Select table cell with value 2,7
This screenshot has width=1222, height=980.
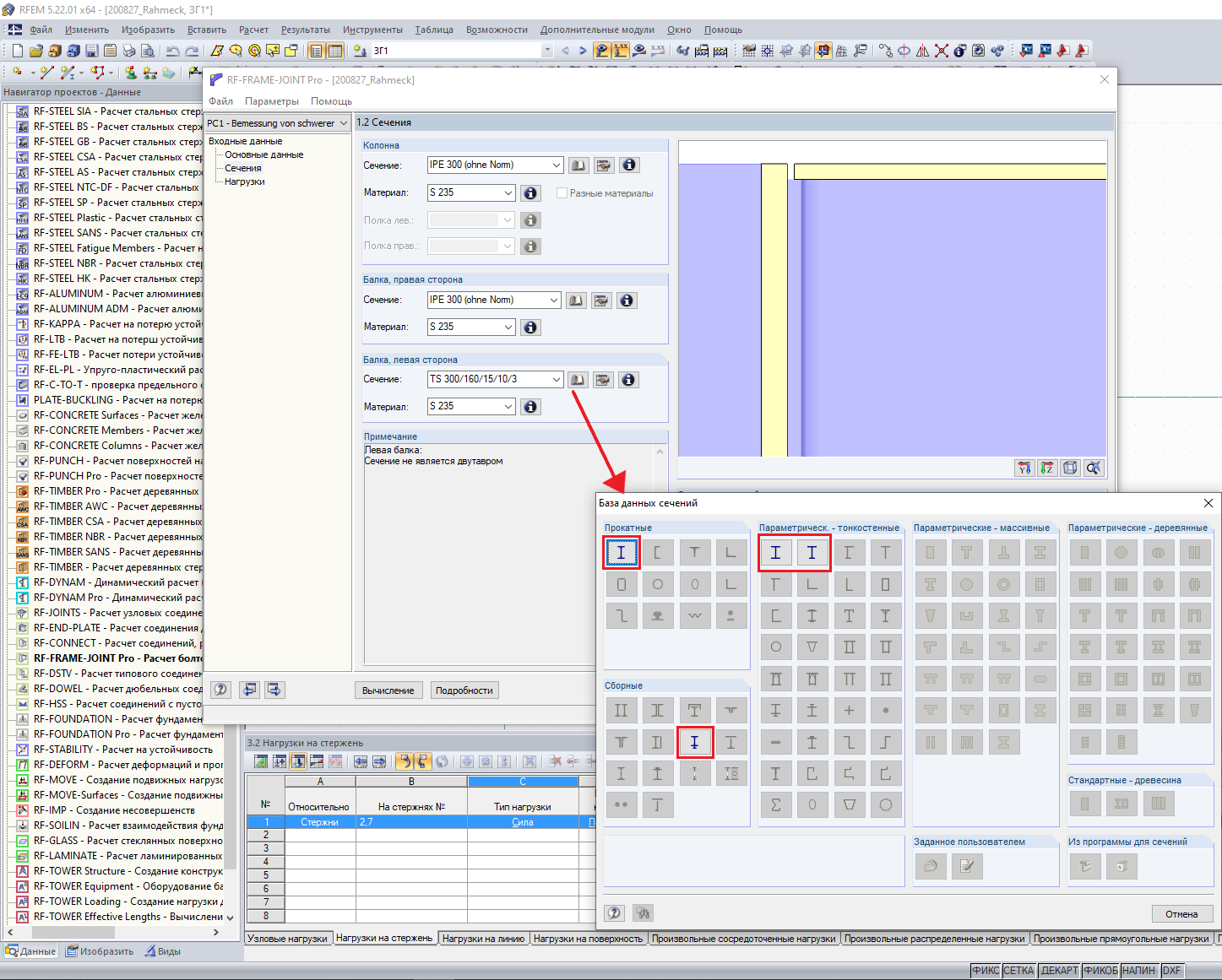[x=411, y=822]
